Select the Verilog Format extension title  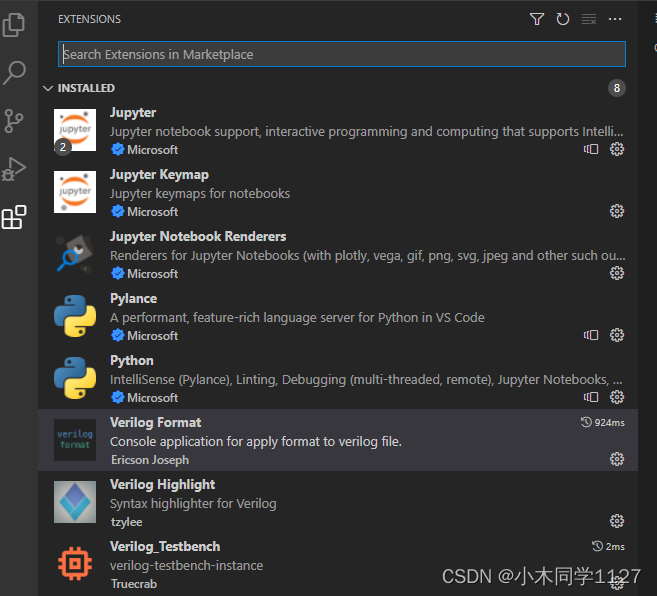[155, 422]
